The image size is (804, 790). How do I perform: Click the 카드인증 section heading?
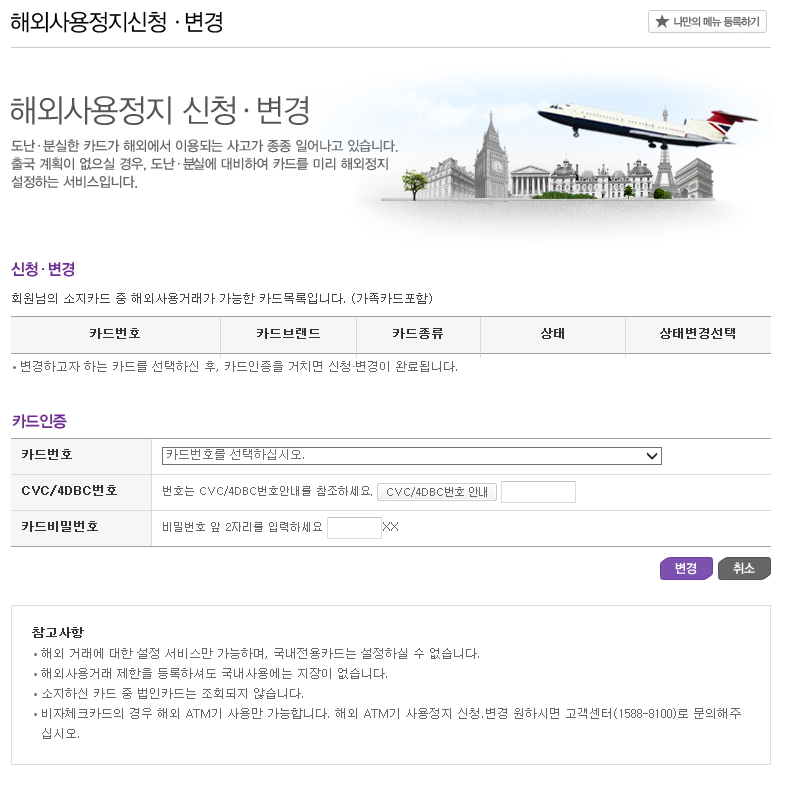[x=39, y=421]
